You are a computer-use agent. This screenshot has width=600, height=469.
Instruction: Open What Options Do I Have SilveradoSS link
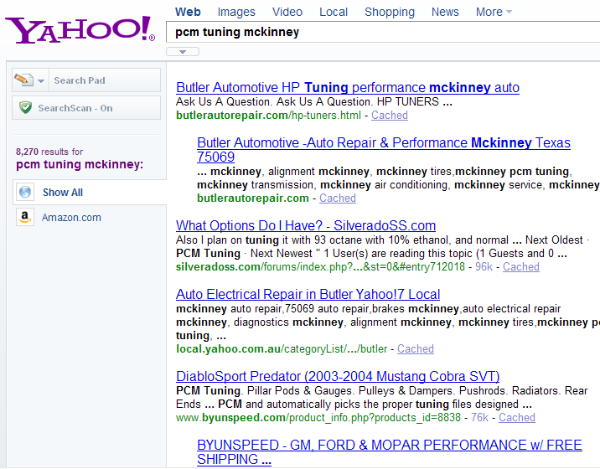coord(305,225)
